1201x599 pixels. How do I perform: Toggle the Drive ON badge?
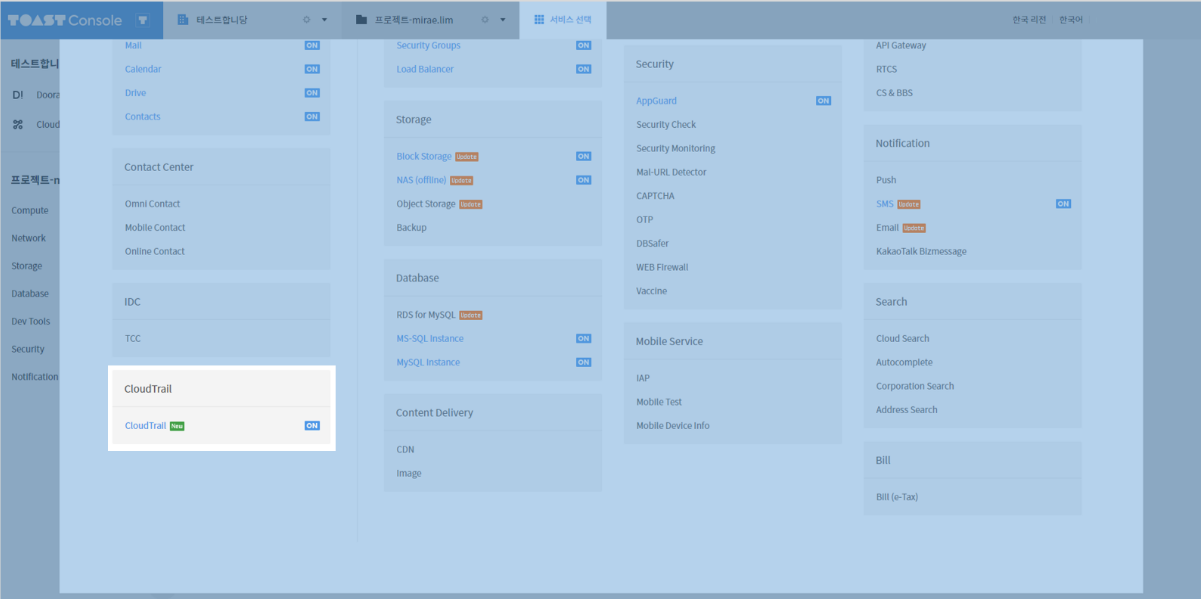point(312,93)
